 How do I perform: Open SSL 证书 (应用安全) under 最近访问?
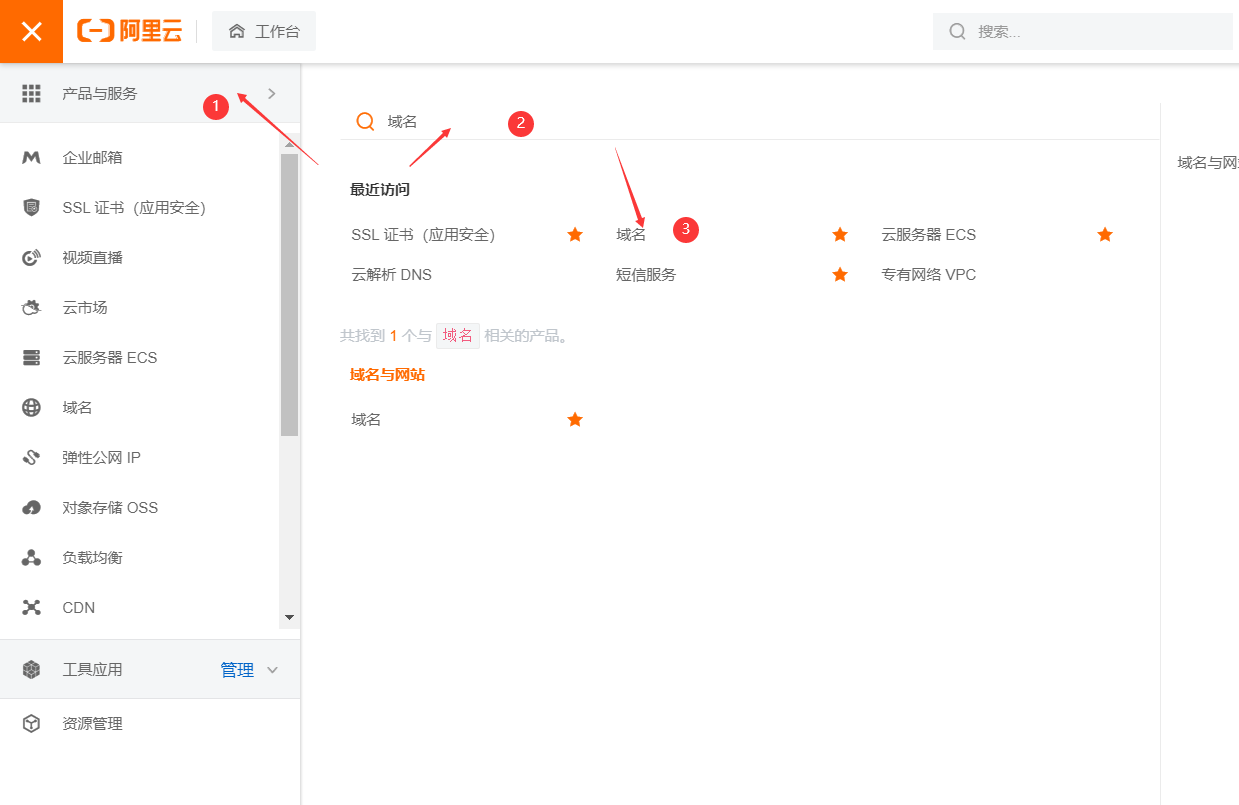point(423,235)
